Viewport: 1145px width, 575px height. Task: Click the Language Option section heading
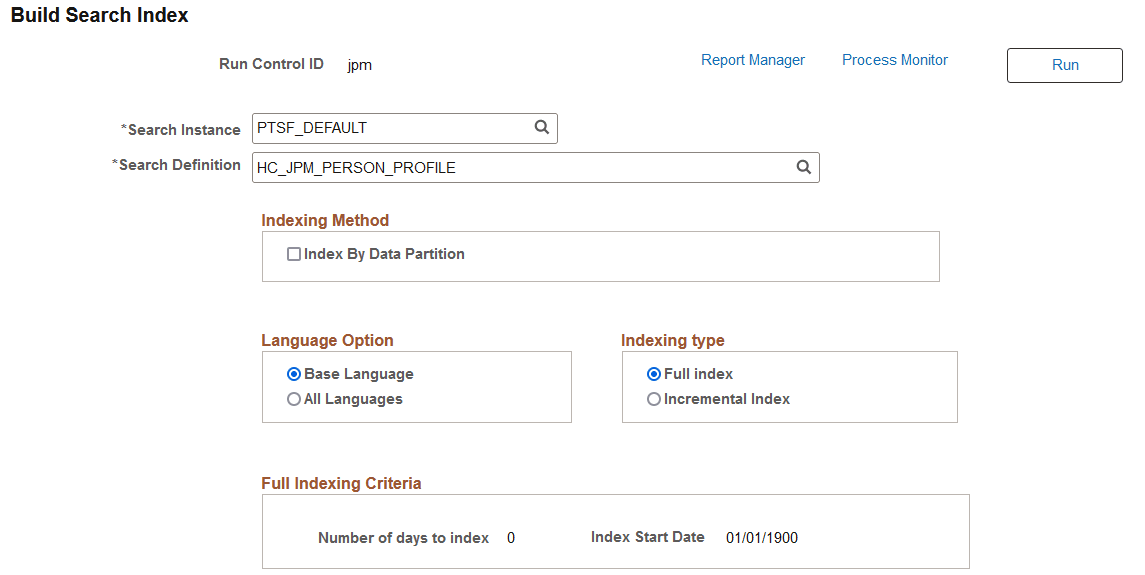(x=327, y=340)
